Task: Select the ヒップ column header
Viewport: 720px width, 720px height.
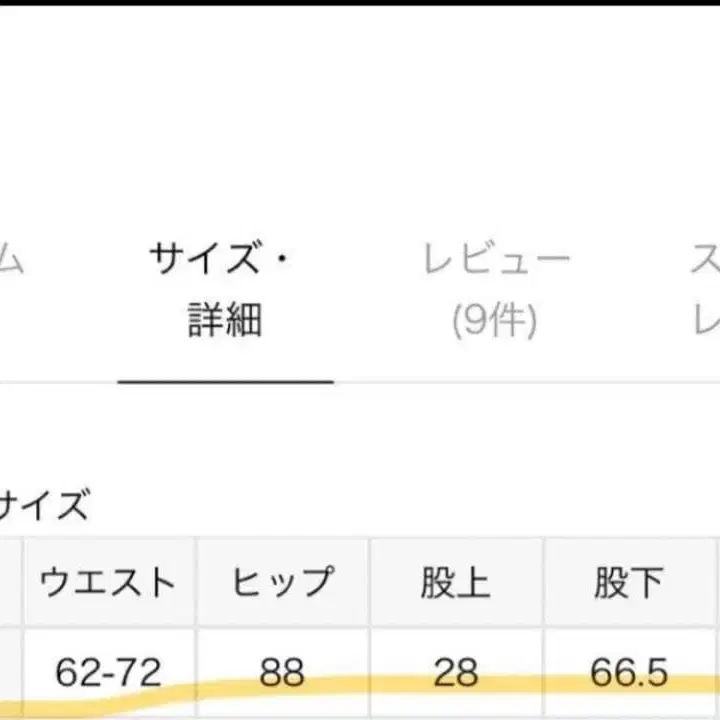Action: pos(282,582)
